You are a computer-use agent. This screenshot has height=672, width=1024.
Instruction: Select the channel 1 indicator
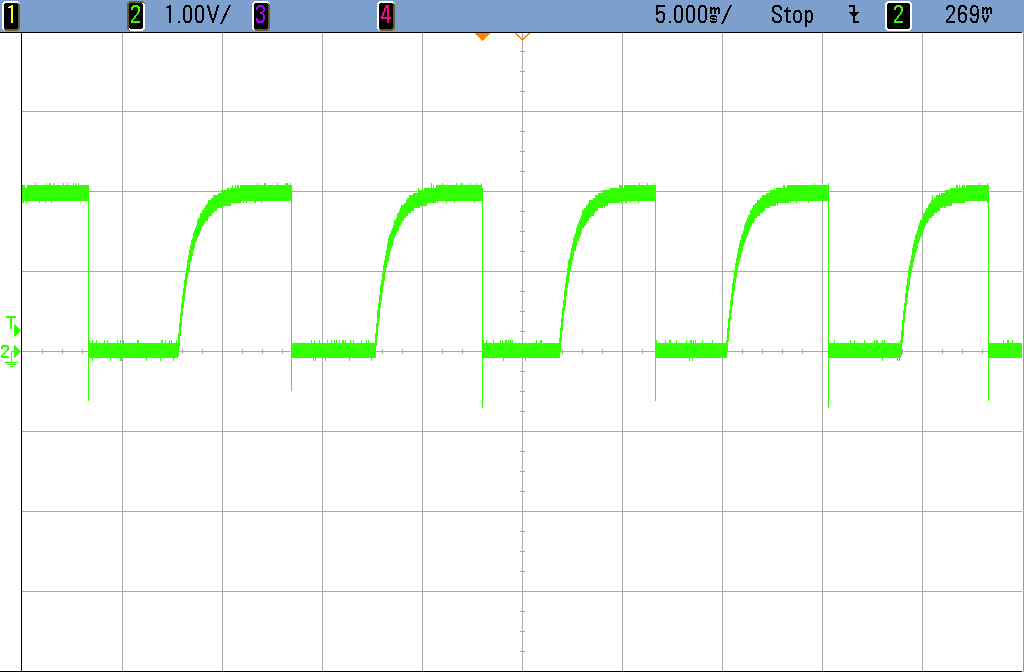10,15
